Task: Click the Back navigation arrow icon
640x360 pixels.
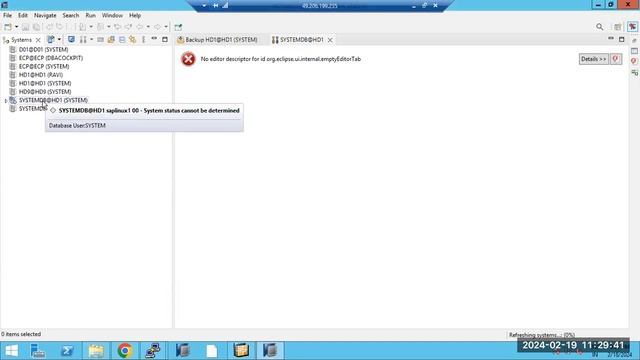Action: tap(140, 27)
